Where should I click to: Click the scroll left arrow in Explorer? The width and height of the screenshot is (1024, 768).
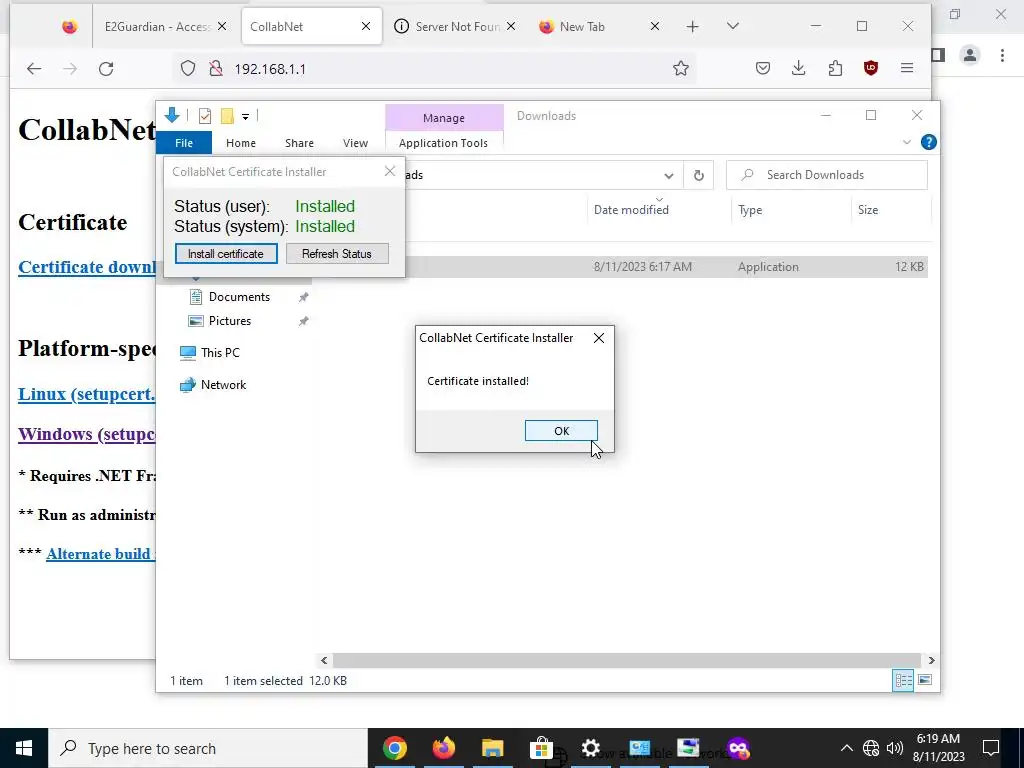tap(324, 660)
